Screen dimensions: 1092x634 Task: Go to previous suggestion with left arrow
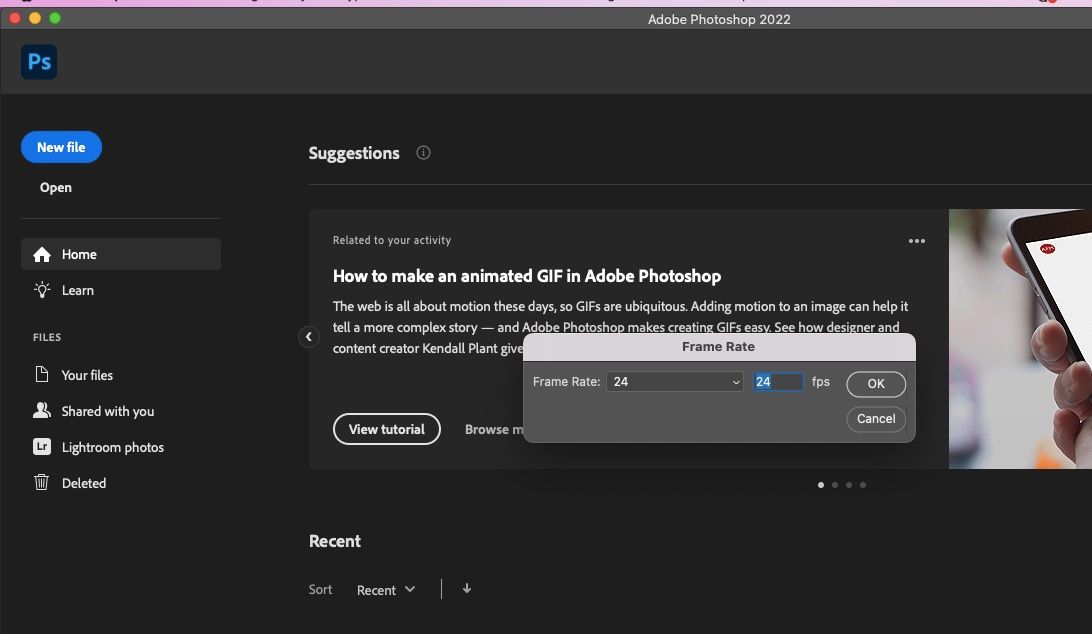309,337
